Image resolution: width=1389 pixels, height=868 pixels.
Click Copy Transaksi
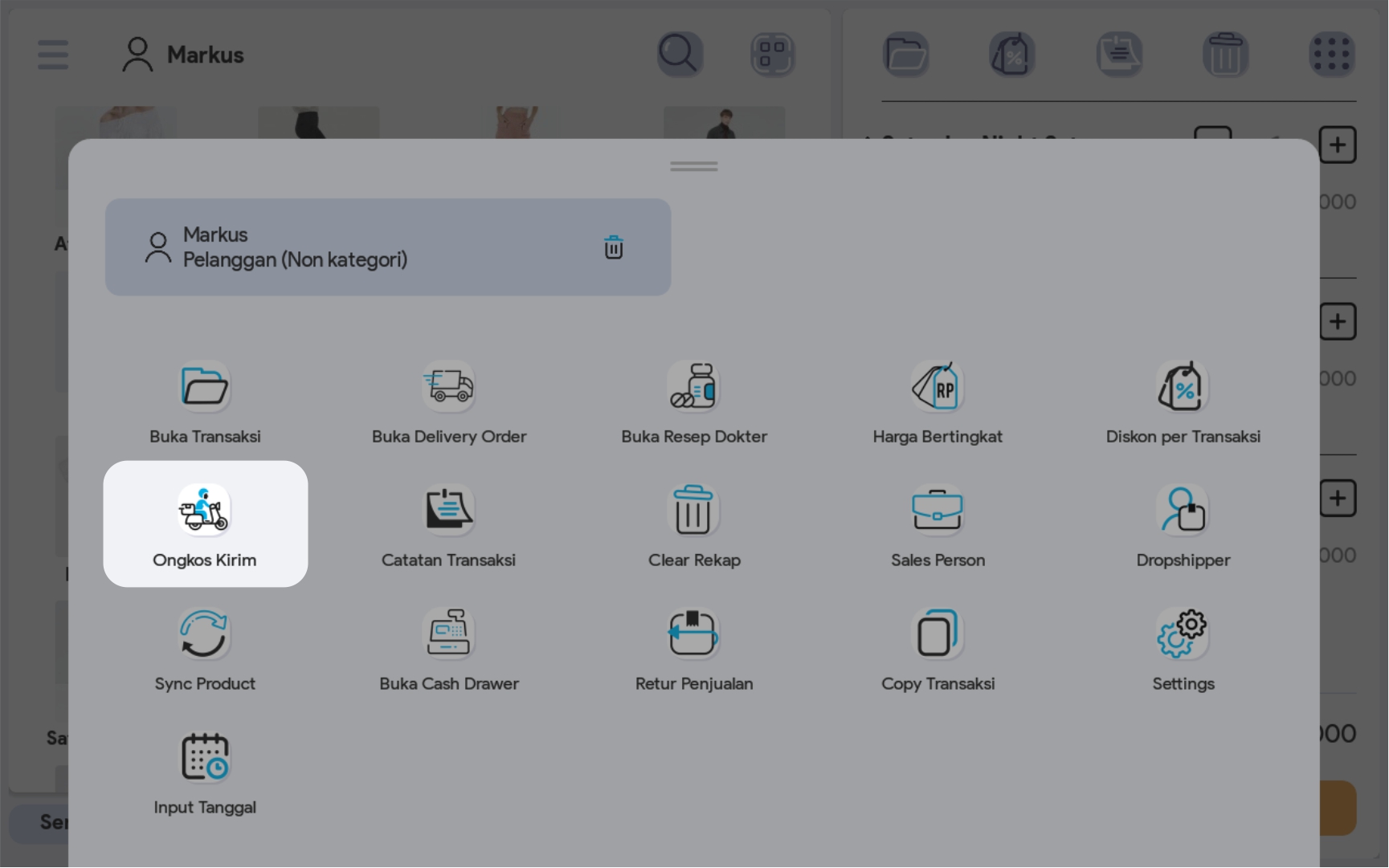(x=938, y=634)
